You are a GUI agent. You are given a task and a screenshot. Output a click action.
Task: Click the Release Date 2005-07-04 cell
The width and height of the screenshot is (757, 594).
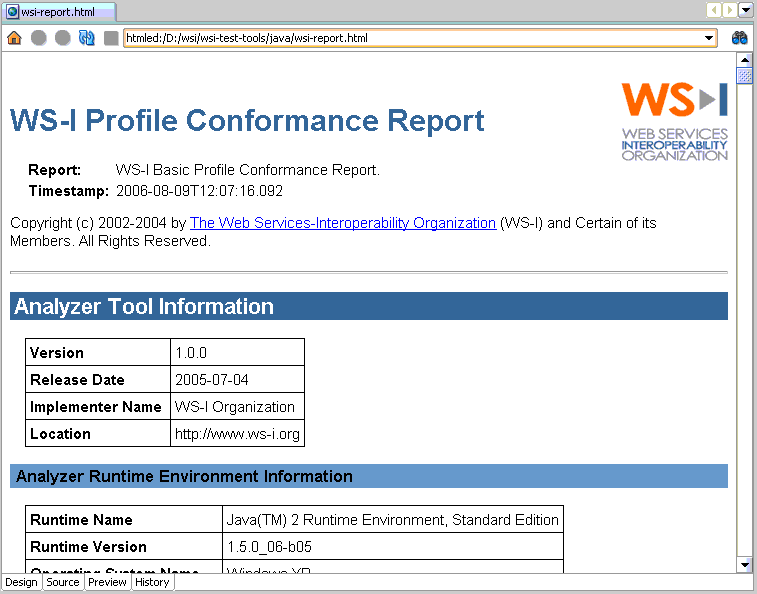238,380
